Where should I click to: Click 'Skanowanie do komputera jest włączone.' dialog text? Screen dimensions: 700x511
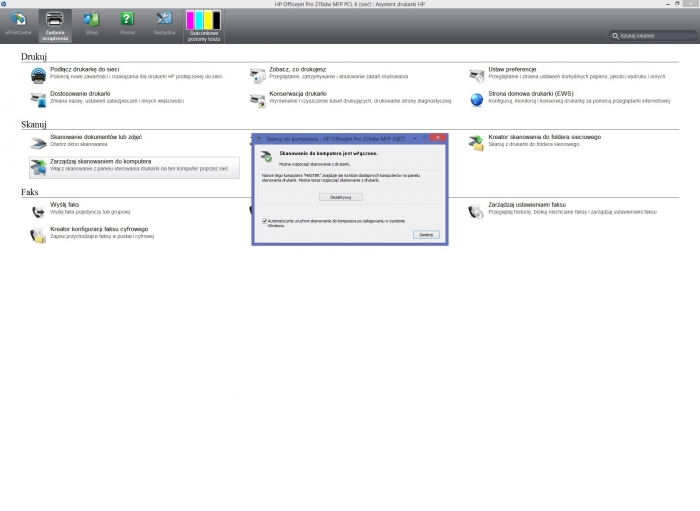[x=329, y=153]
